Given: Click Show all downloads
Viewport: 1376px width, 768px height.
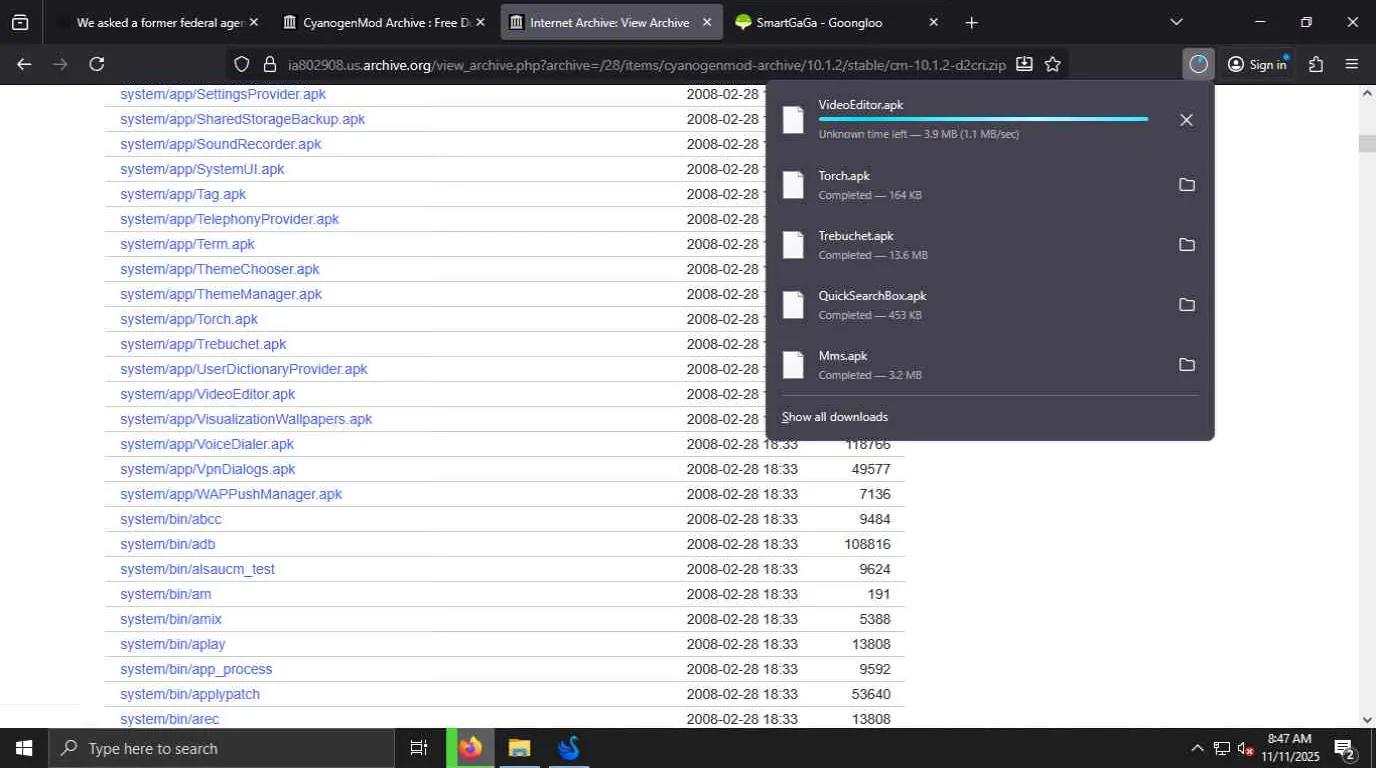Looking at the screenshot, I should (835, 417).
